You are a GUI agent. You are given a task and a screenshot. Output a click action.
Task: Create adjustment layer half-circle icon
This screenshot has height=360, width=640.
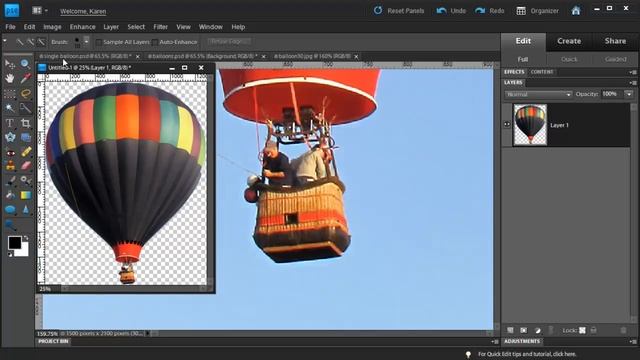pyautogui.click(x=538, y=330)
